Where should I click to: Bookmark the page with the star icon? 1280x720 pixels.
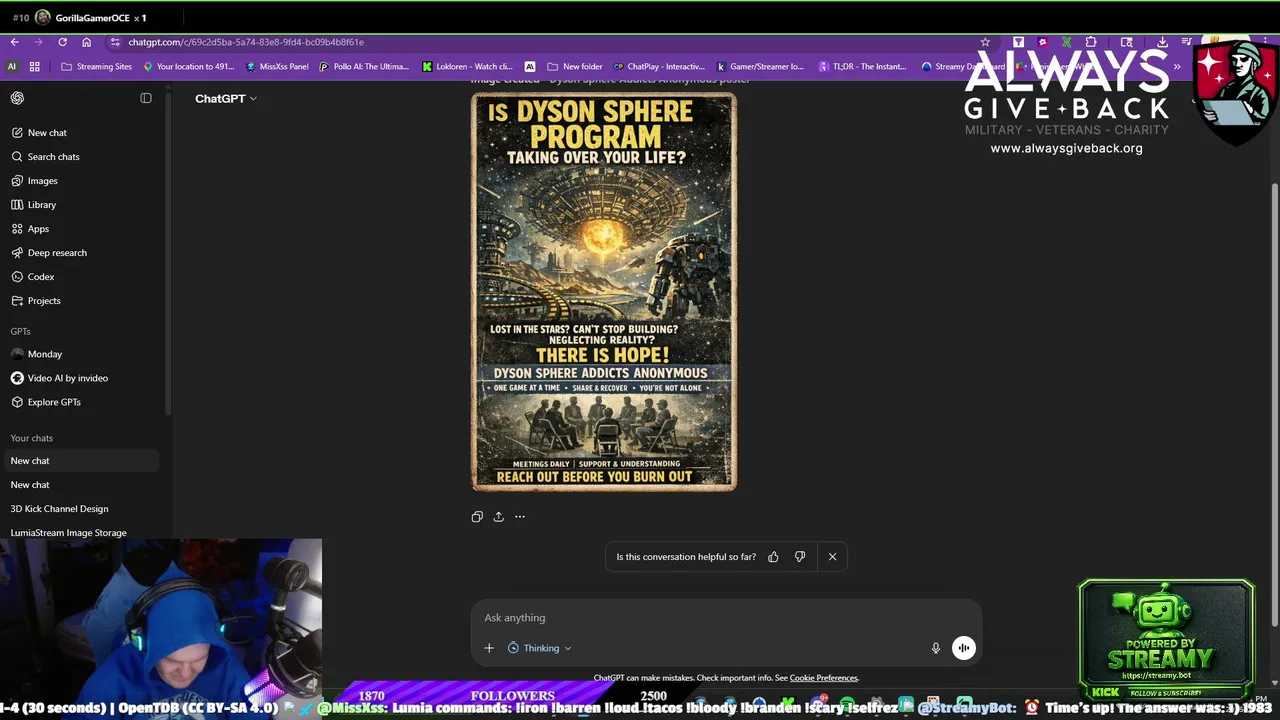[x=985, y=42]
